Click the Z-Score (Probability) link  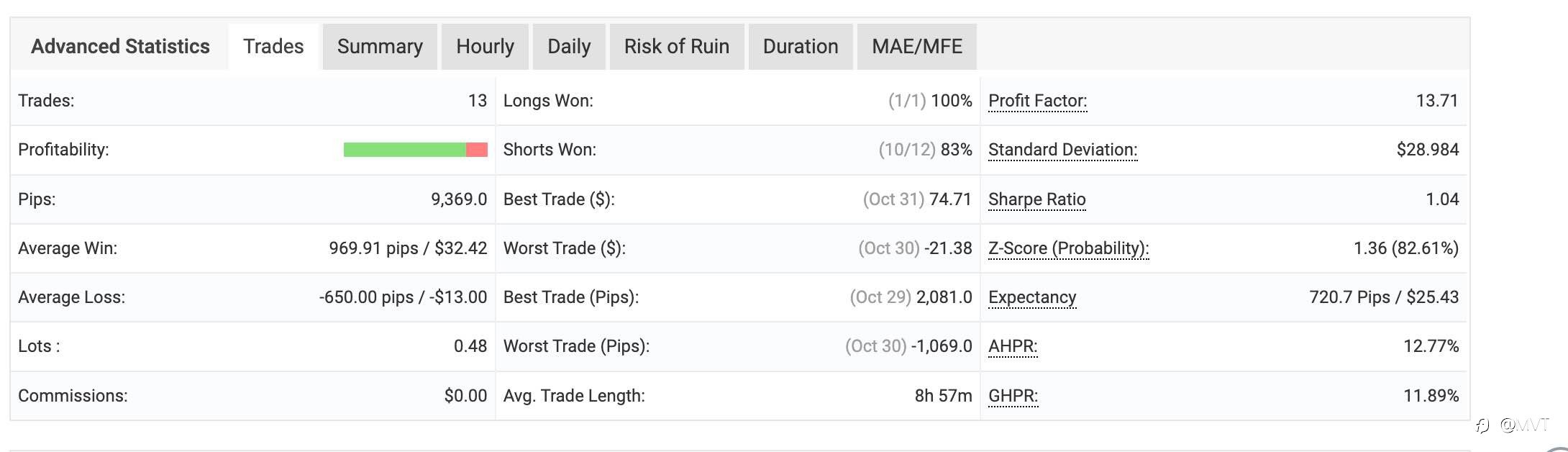pyautogui.click(x=1068, y=248)
